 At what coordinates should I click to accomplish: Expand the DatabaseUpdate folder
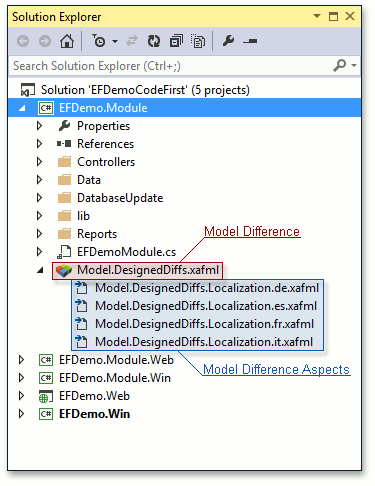[x=39, y=198]
